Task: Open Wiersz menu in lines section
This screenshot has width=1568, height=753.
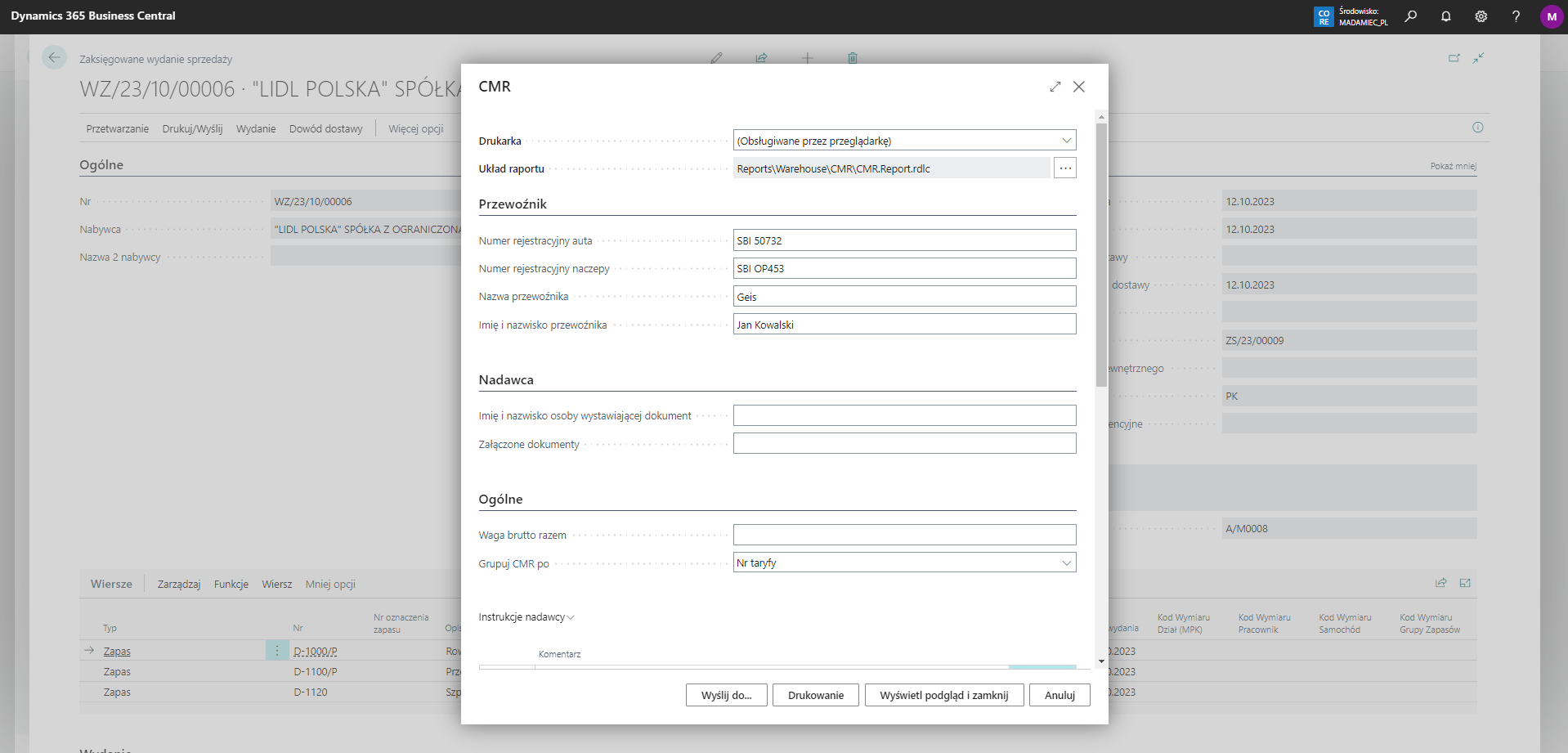Action: tap(277, 584)
